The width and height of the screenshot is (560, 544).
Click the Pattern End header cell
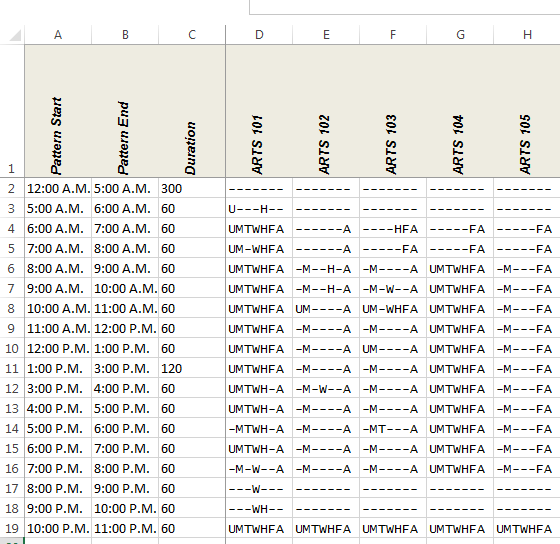(125, 111)
